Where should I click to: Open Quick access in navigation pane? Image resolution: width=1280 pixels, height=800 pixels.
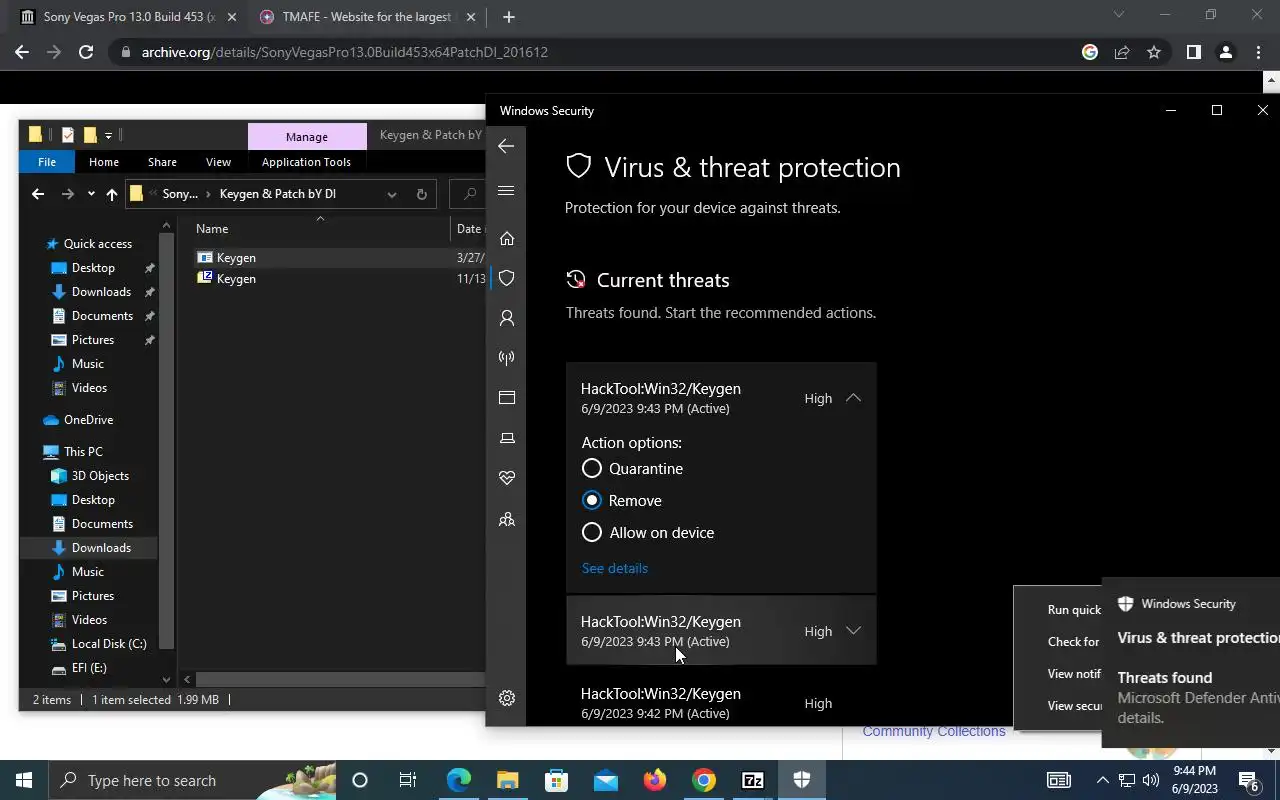pyautogui.click(x=97, y=244)
